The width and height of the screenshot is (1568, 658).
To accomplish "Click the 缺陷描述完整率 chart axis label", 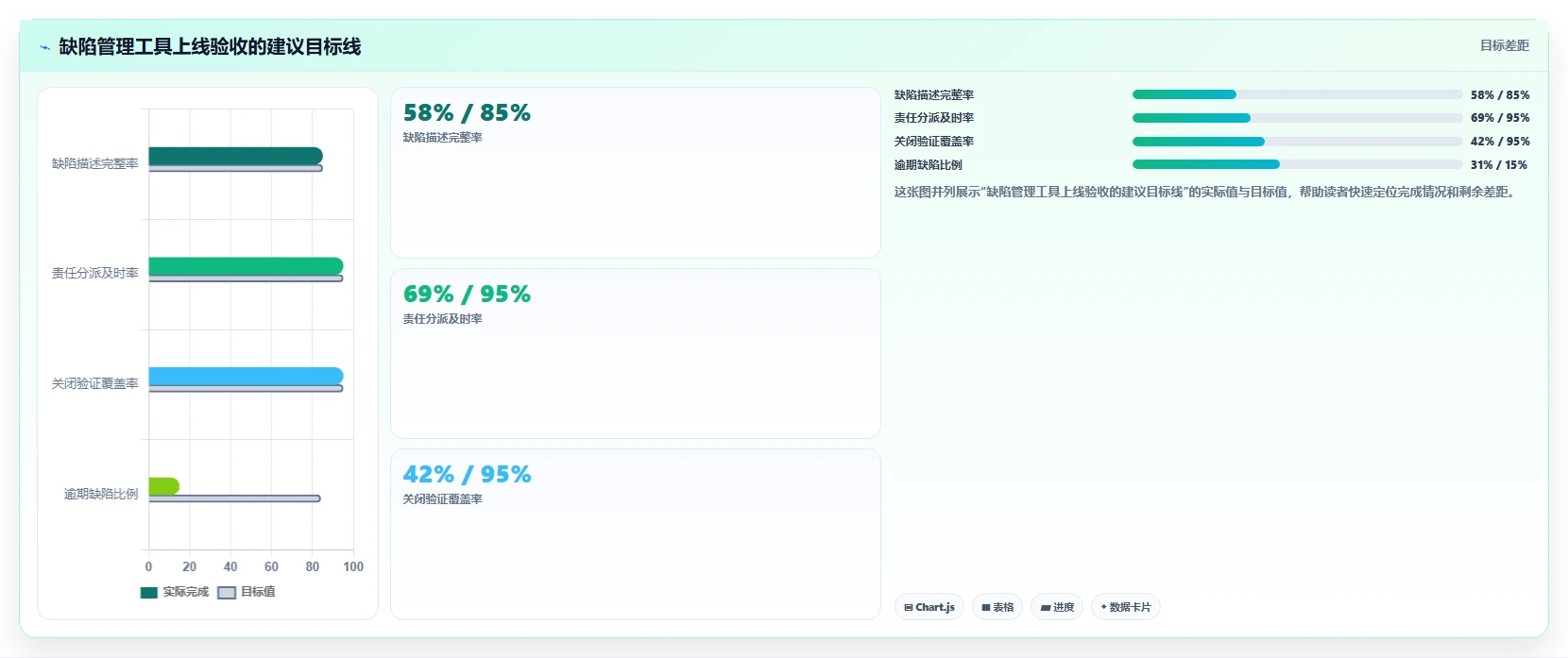I will point(95,163).
